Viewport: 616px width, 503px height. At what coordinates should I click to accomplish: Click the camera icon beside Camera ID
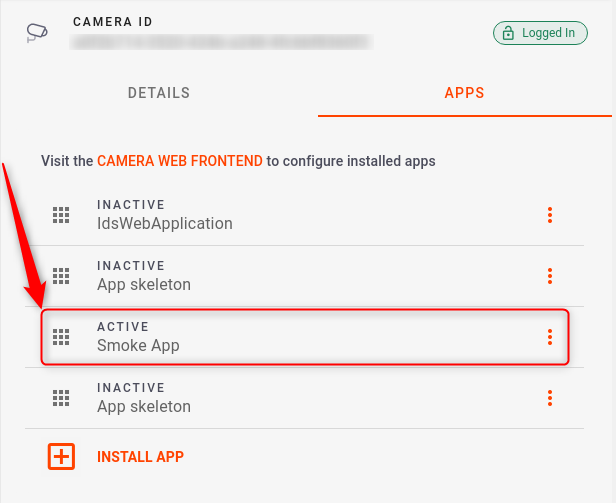point(37,33)
